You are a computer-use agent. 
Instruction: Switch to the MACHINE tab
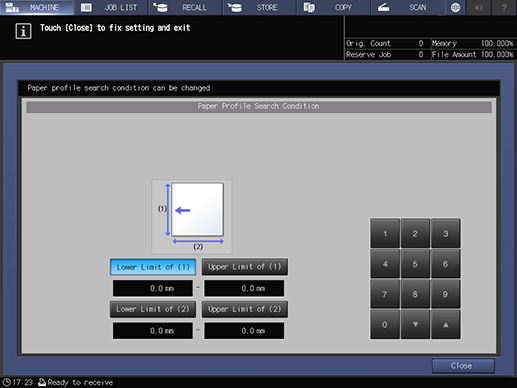tap(37, 7)
